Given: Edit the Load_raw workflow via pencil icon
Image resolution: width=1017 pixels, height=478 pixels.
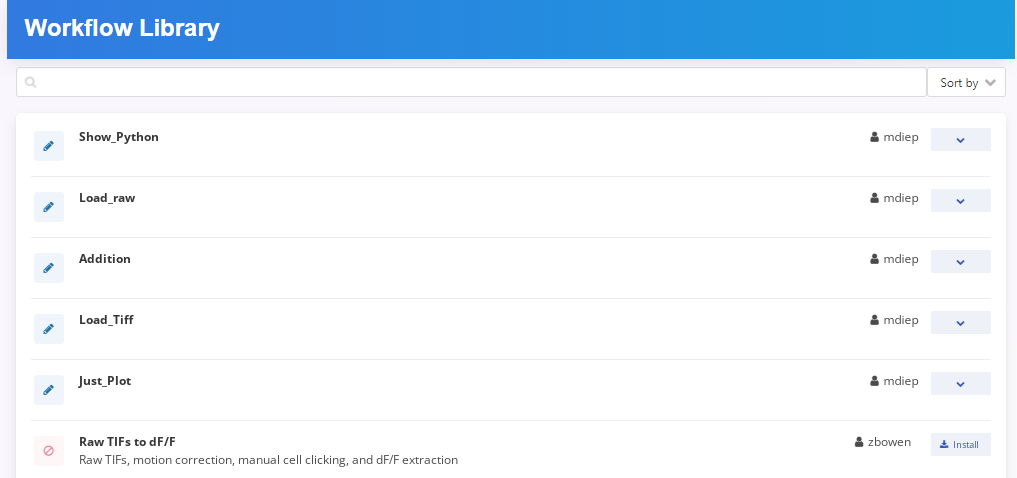Looking at the screenshot, I should coord(48,207).
